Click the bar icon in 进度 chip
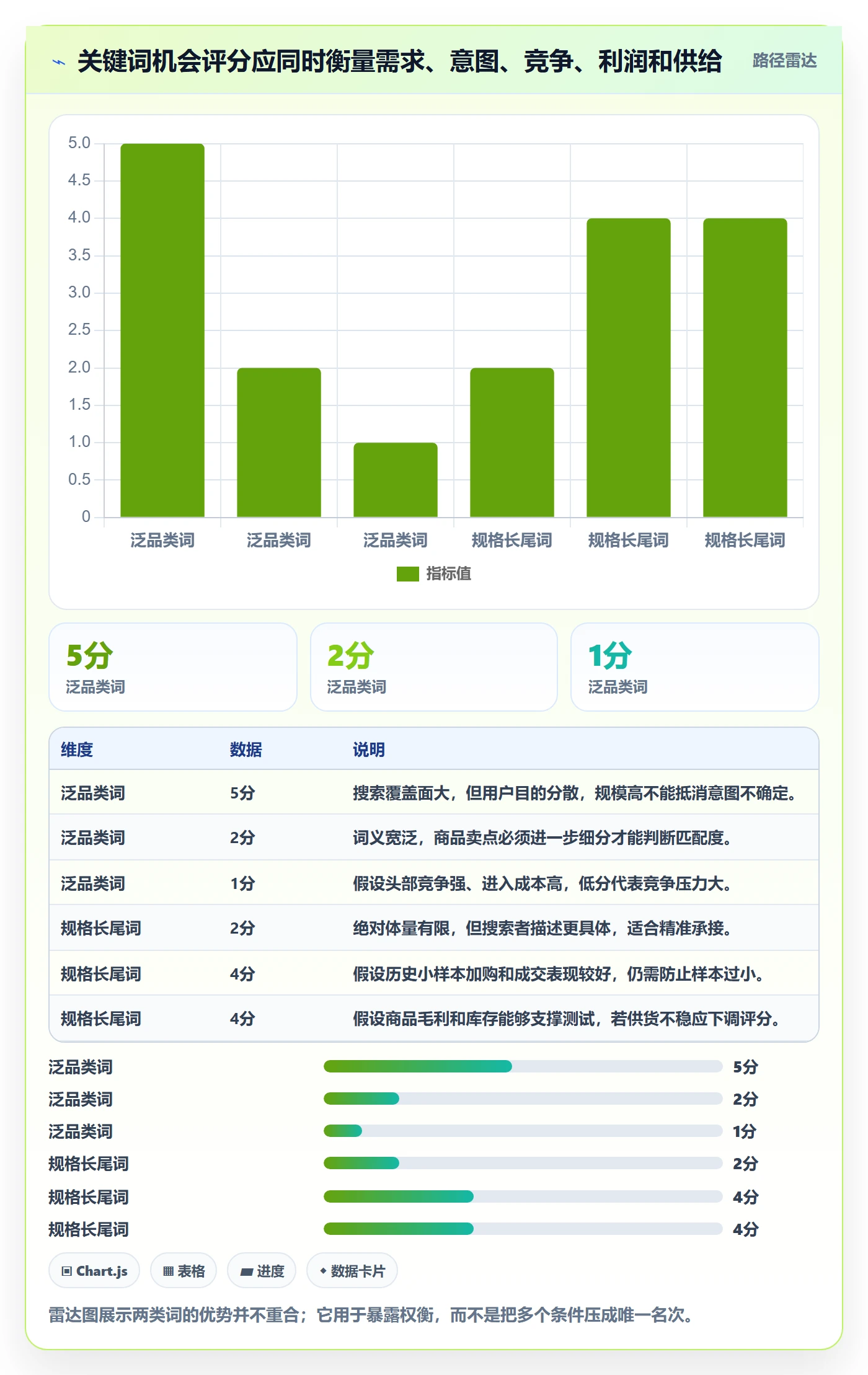The height and width of the screenshot is (1375, 868). click(x=246, y=1272)
